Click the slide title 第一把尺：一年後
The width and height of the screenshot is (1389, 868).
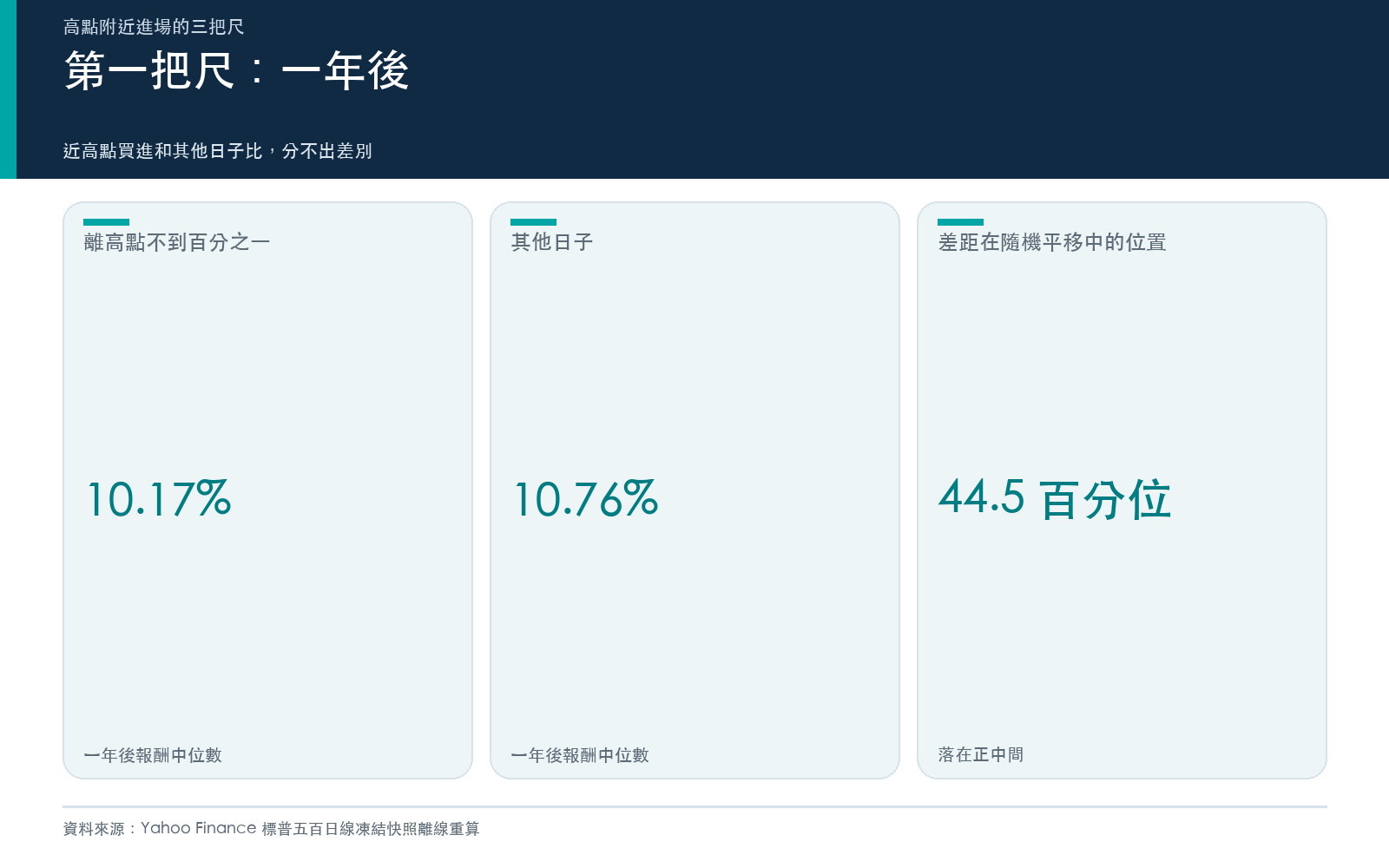coord(236,70)
